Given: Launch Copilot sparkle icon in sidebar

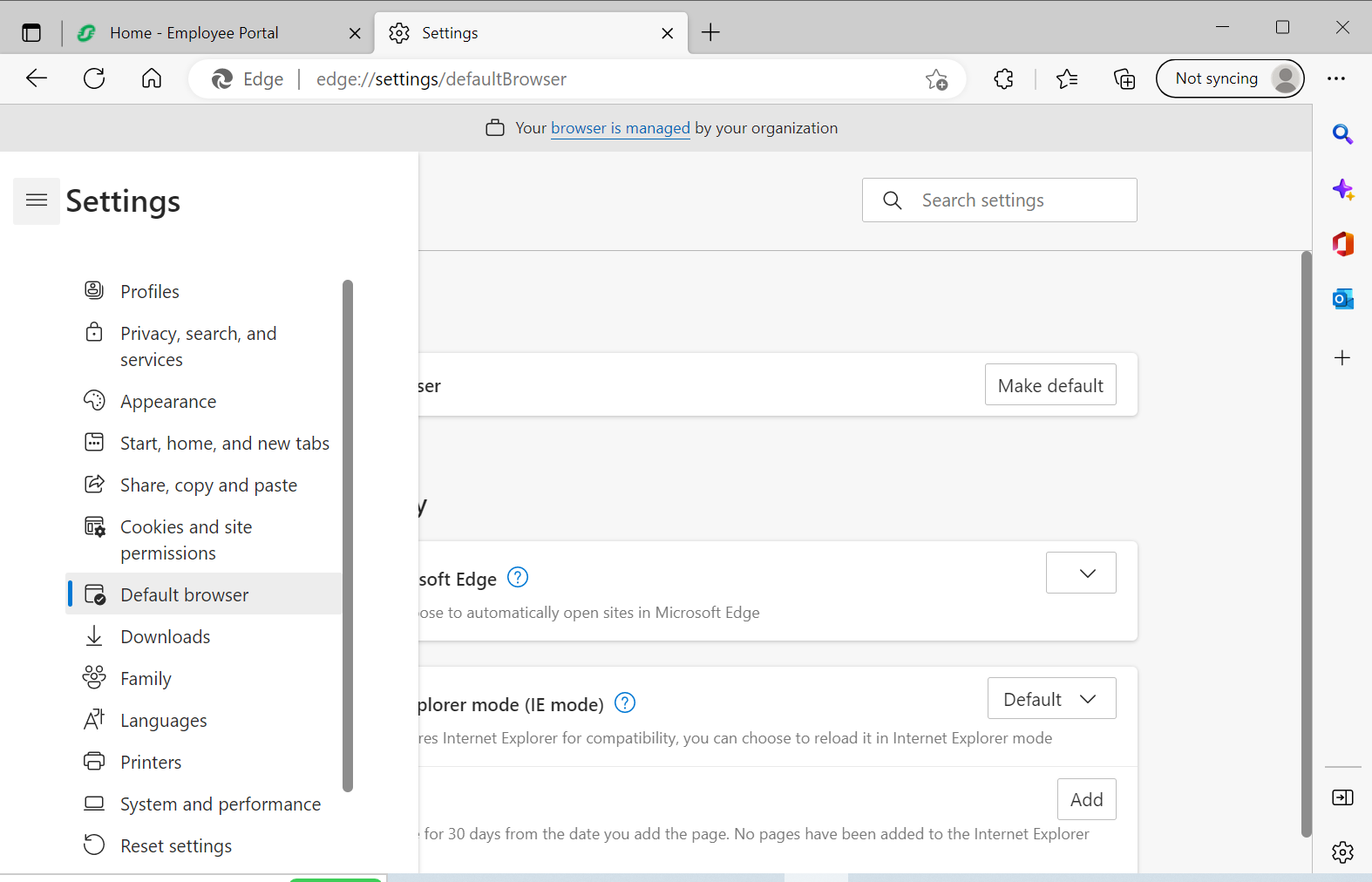Looking at the screenshot, I should 1342,189.
